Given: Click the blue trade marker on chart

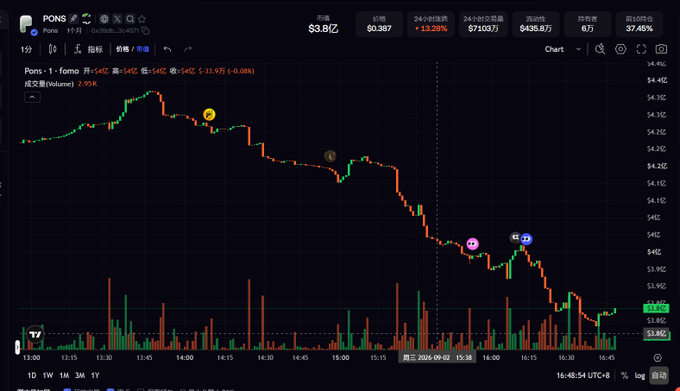Looking at the screenshot, I should [526, 239].
